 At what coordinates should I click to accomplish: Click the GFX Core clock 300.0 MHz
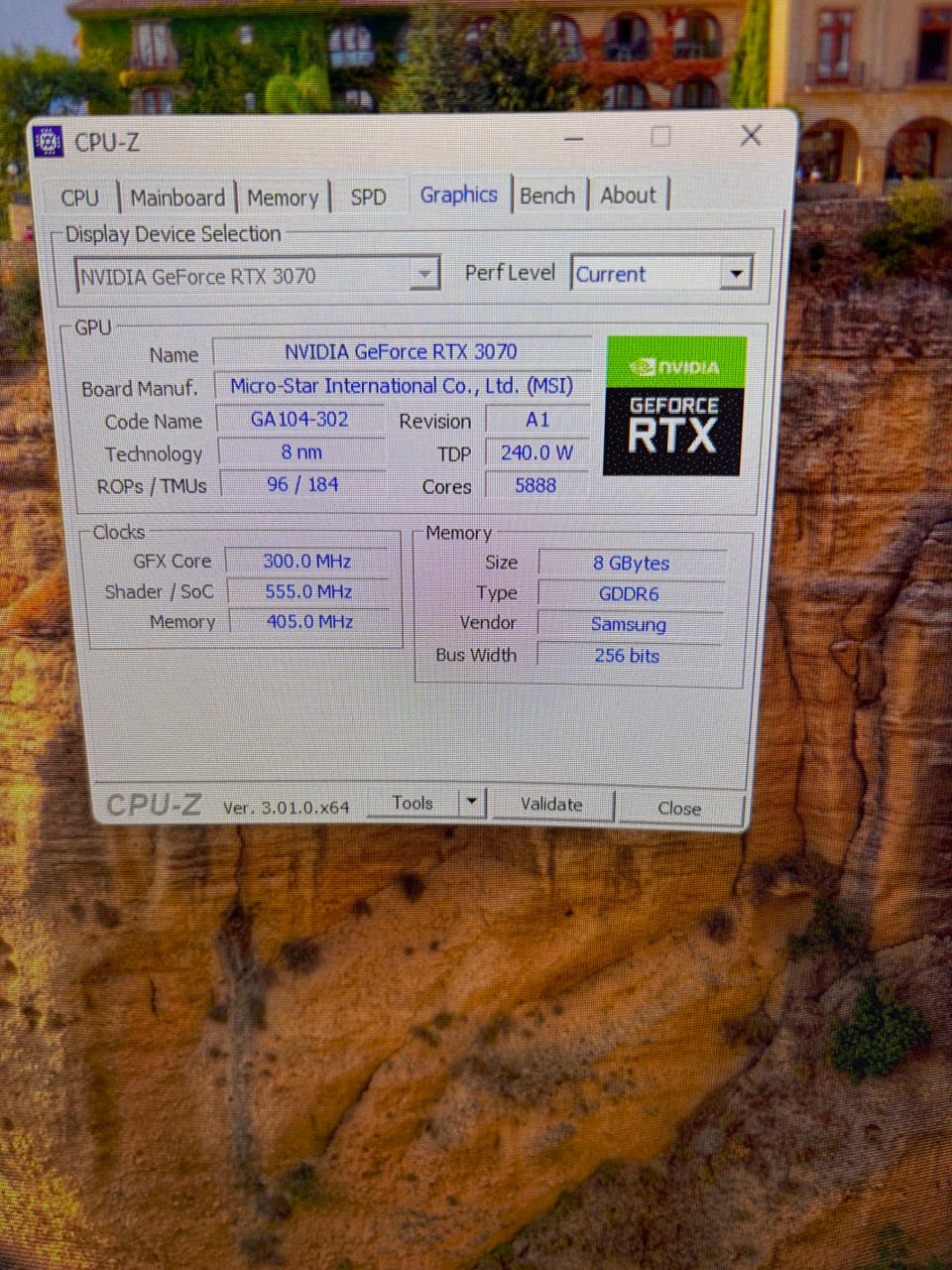point(307,561)
